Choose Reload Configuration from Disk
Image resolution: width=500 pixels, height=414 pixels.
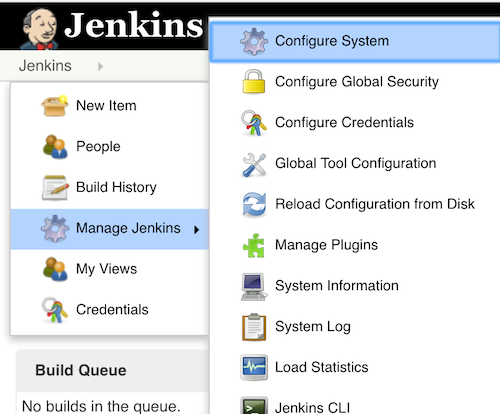click(375, 204)
